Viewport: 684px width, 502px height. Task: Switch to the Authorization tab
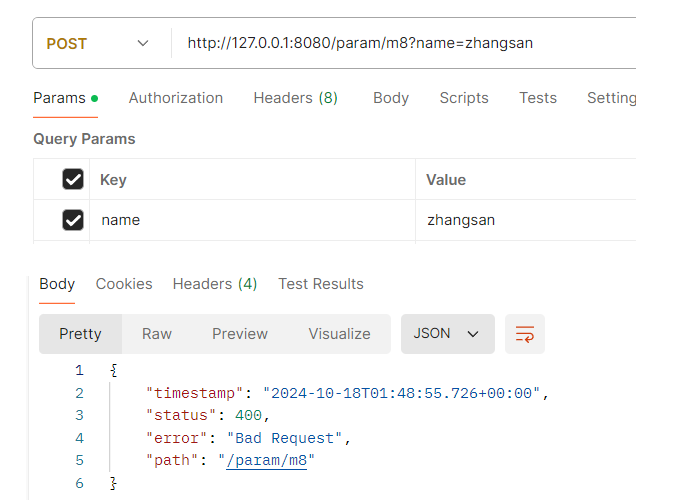pos(176,98)
